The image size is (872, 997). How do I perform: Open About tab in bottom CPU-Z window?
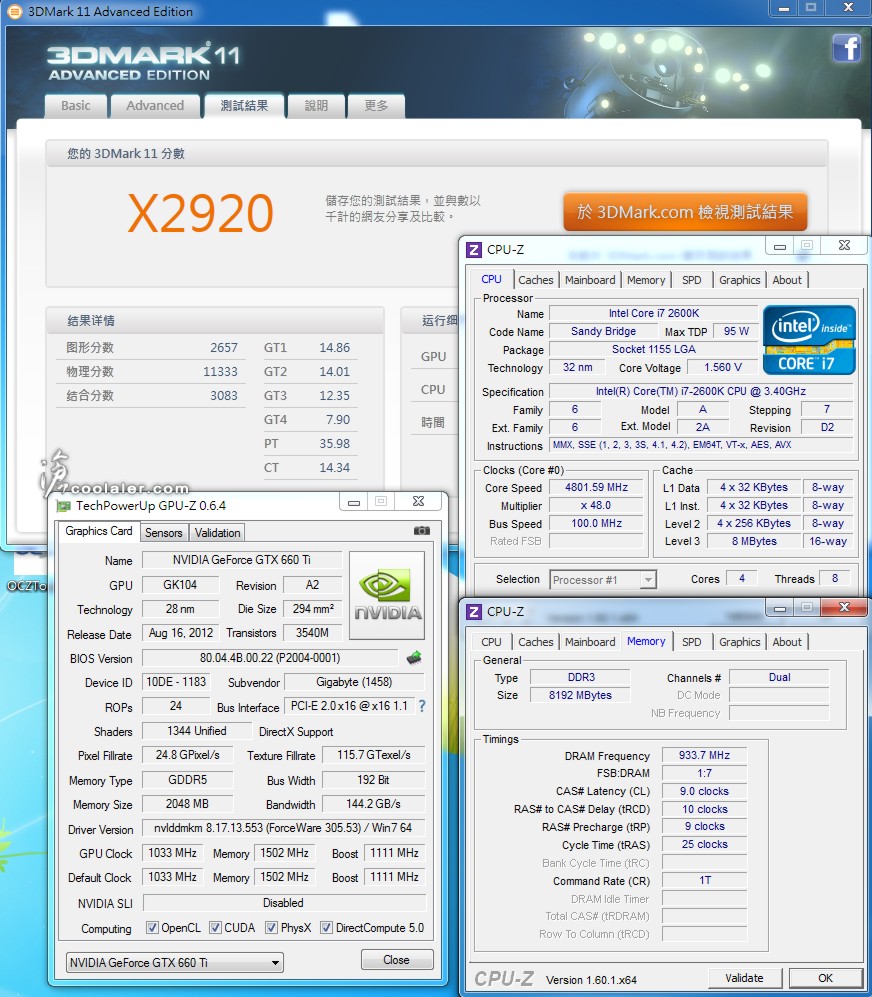pos(787,642)
